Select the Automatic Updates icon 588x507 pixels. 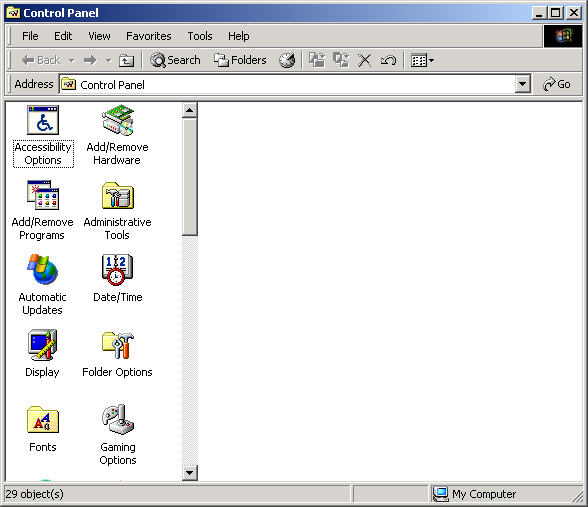pyautogui.click(x=43, y=270)
